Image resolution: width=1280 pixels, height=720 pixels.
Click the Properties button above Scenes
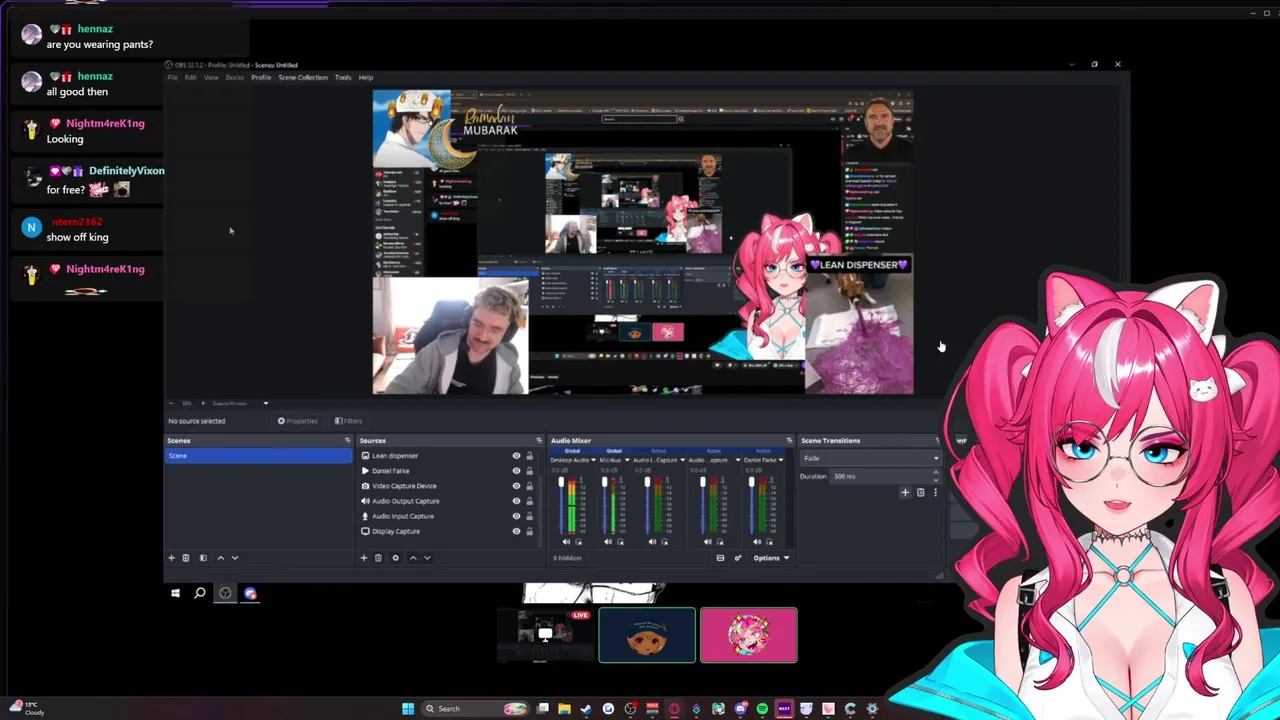[298, 421]
